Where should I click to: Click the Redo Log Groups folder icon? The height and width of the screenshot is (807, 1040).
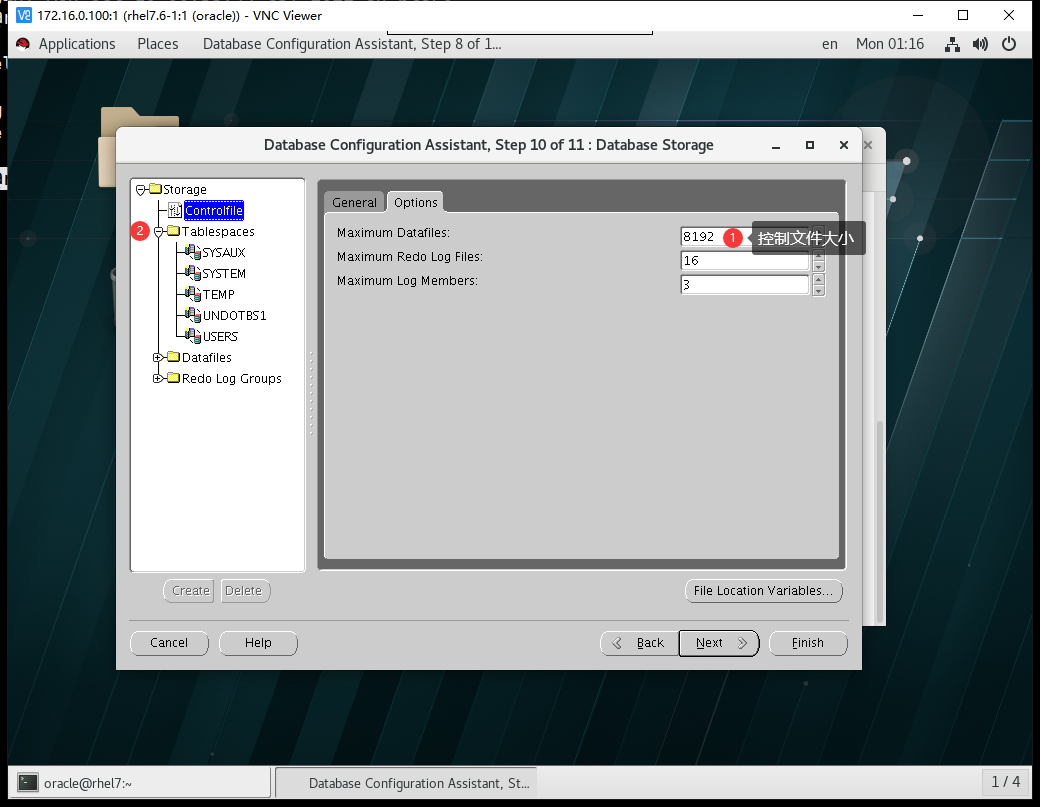174,378
